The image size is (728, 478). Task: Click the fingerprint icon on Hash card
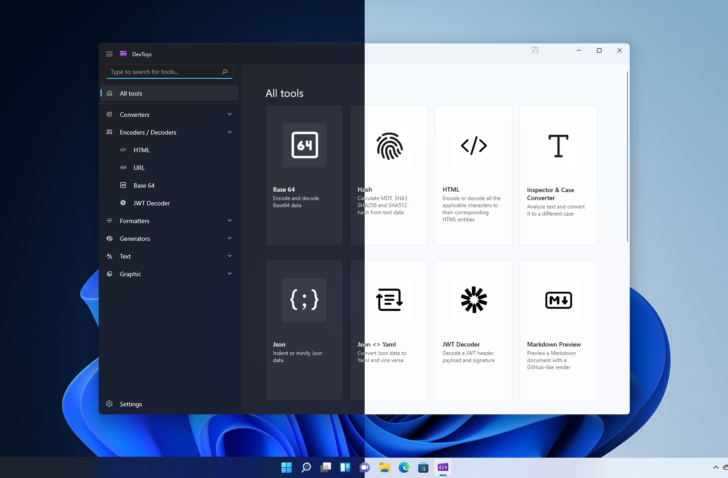[389, 146]
